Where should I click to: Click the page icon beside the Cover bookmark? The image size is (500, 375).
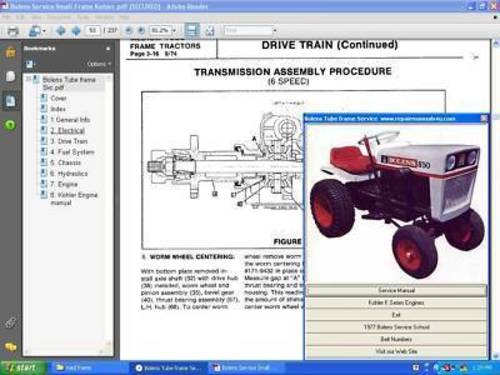pyautogui.click(x=44, y=98)
